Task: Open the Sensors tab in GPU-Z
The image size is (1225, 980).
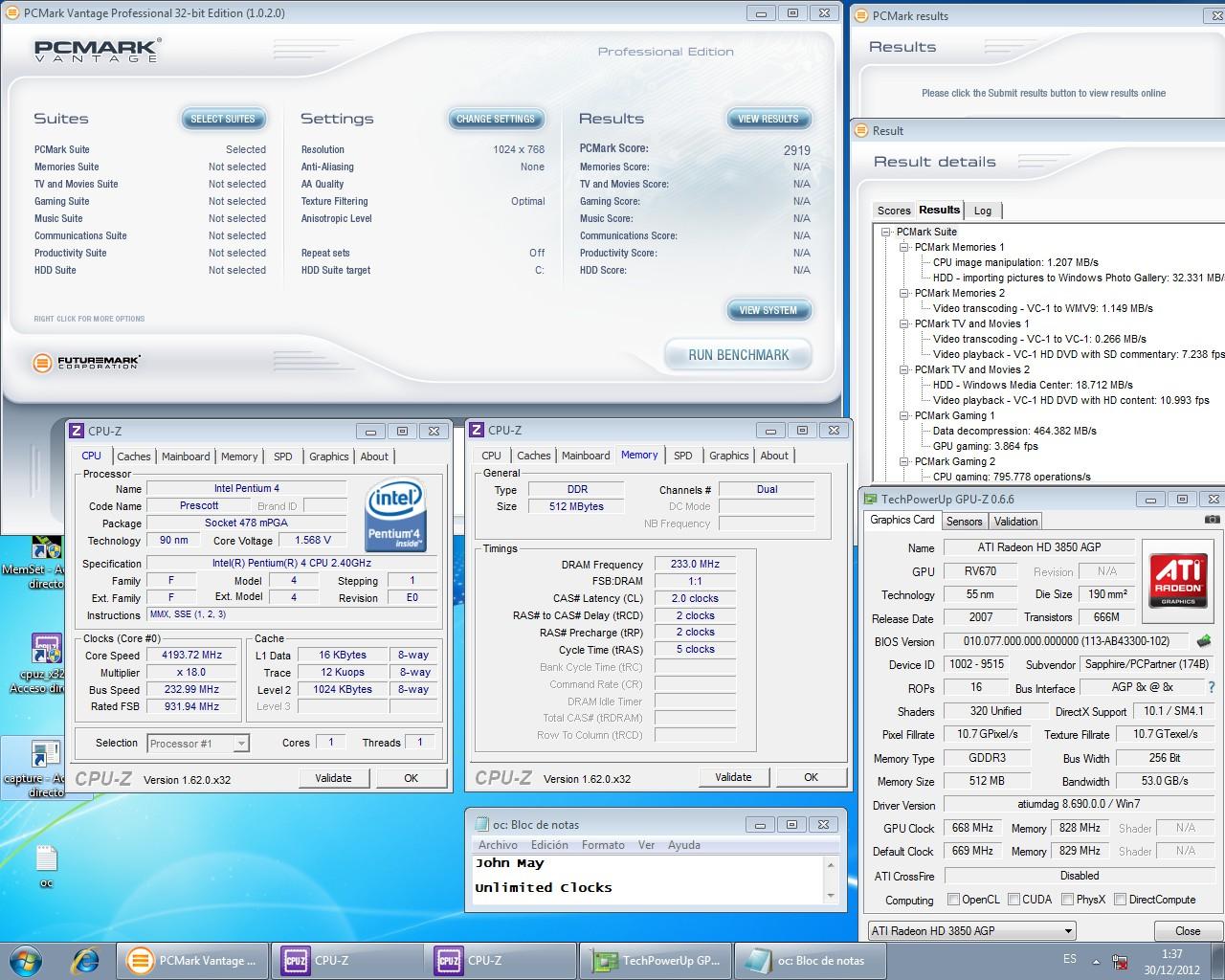Action: point(964,522)
